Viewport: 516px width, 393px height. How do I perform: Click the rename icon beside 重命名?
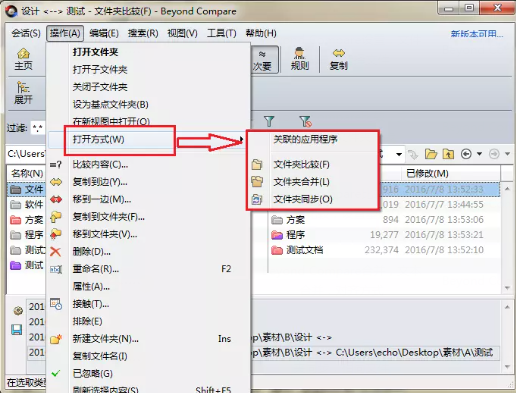click(x=56, y=269)
